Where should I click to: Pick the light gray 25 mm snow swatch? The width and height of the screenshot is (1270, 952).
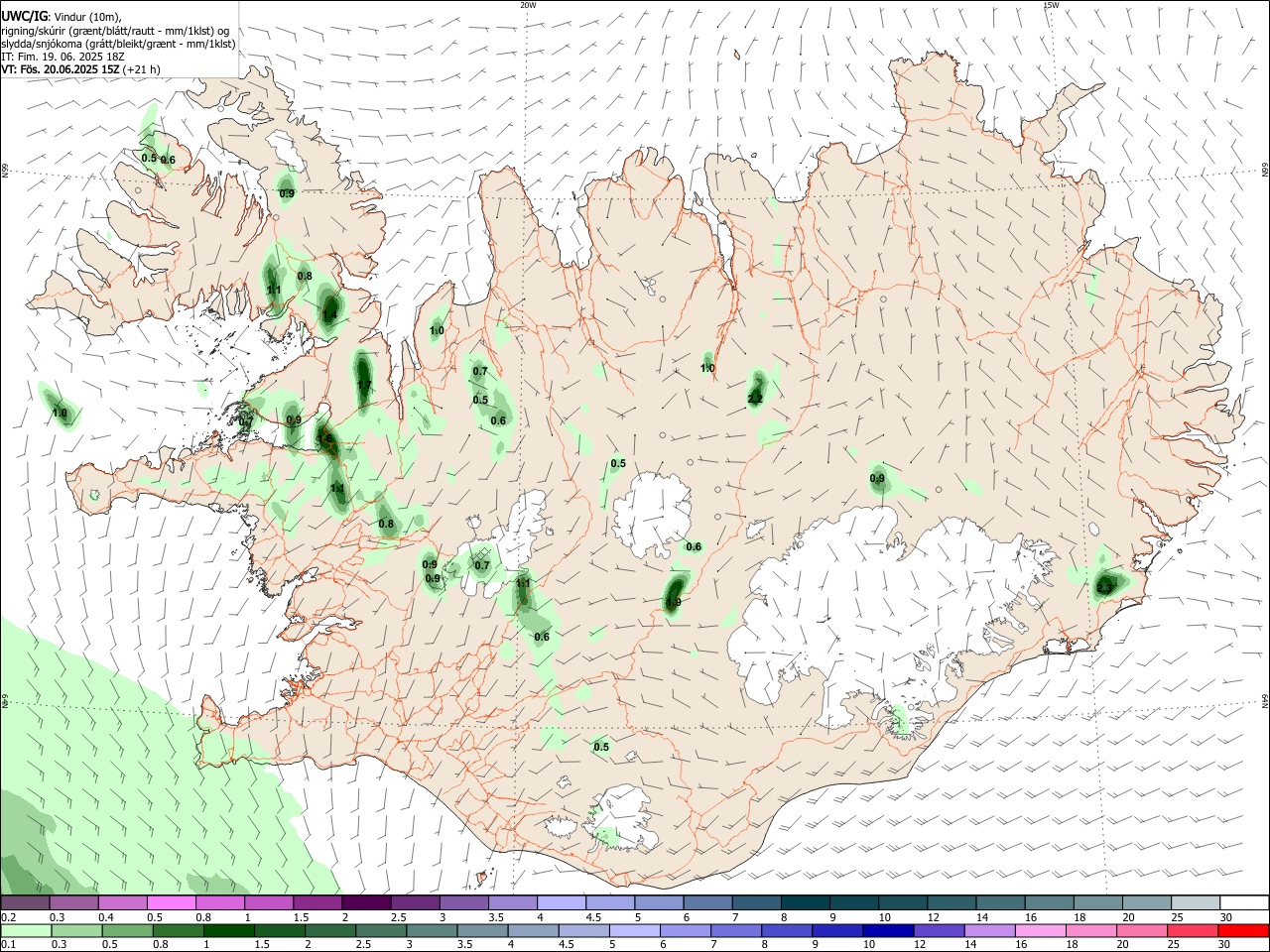pyautogui.click(x=1196, y=902)
